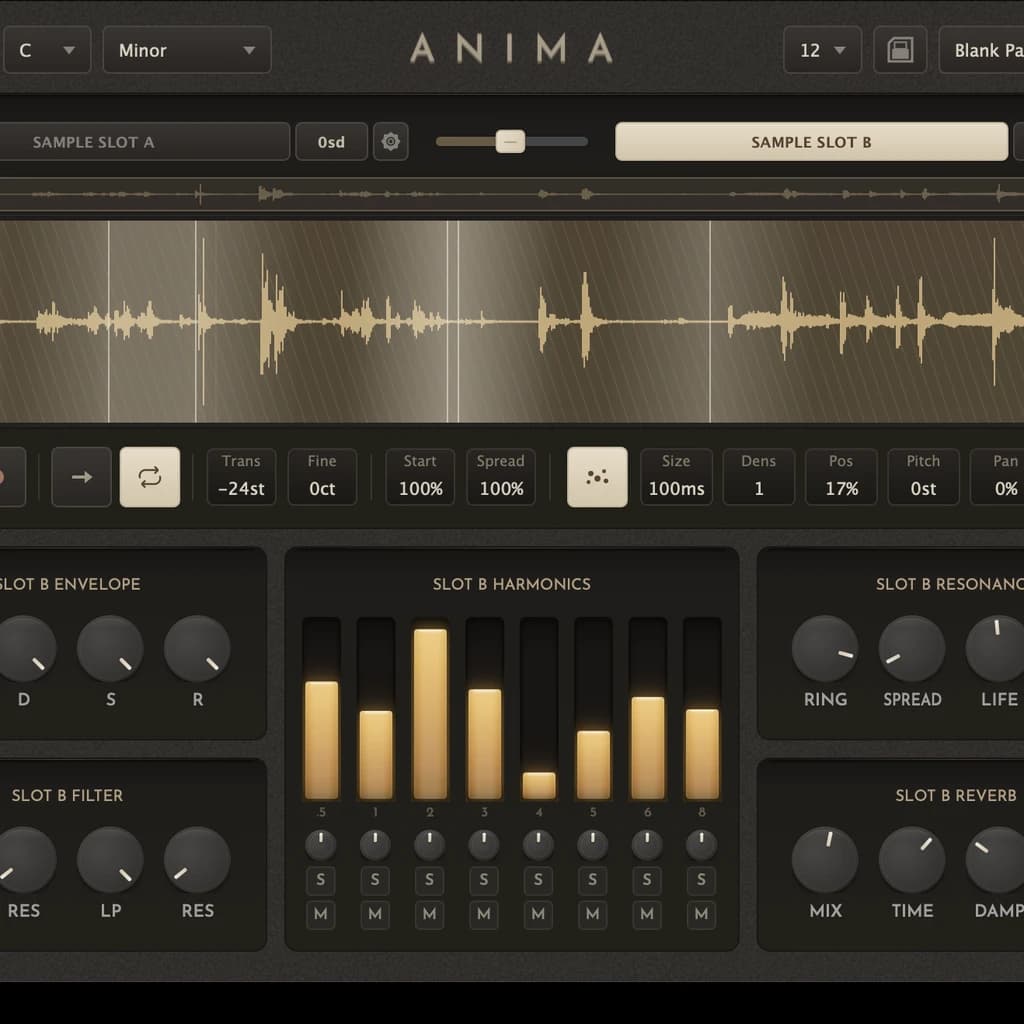Screen dimensions: 1024x1024
Task: Click the Fine 0ct value
Action: click(322, 477)
